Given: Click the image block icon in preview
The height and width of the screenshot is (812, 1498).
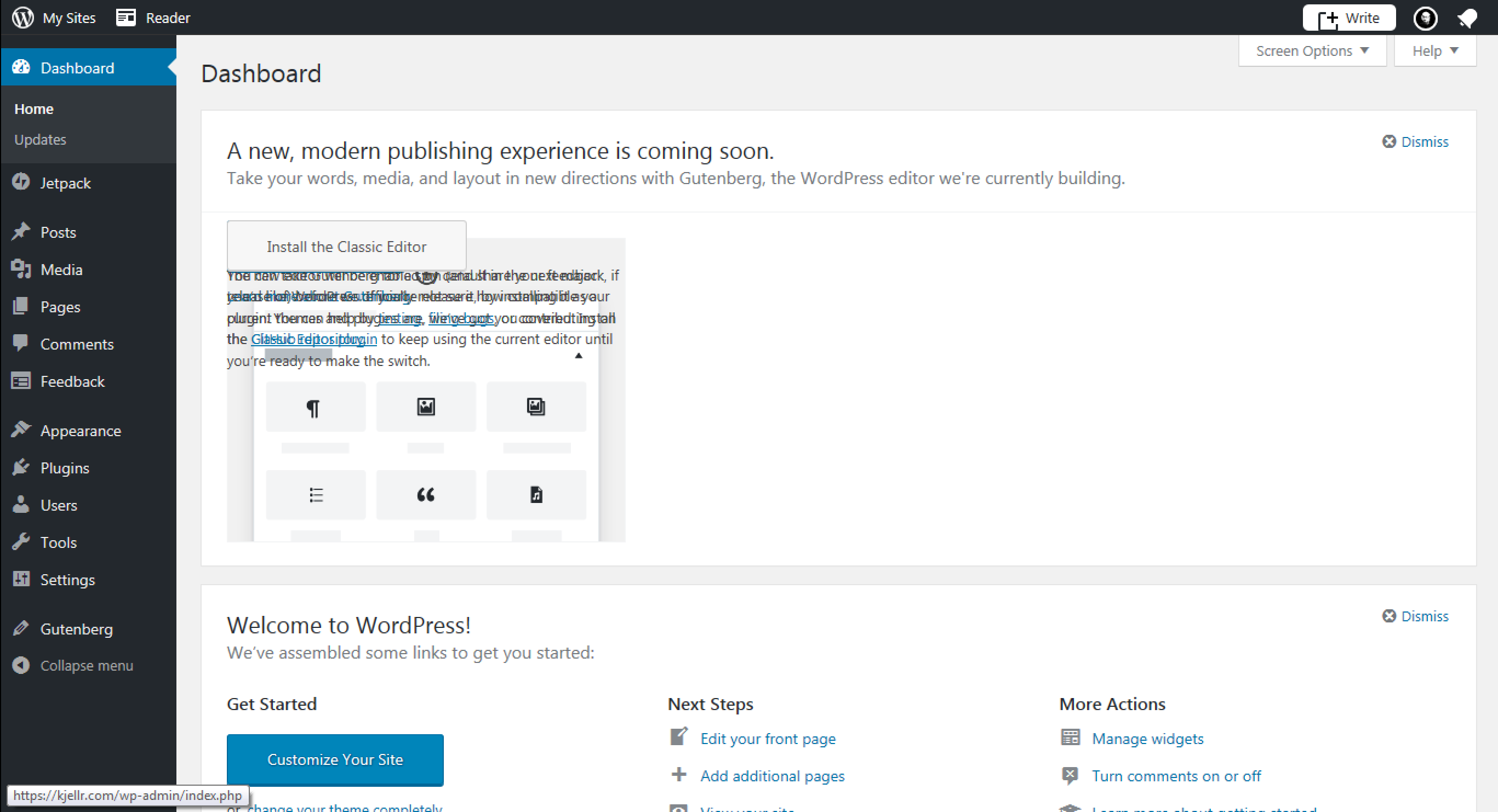Looking at the screenshot, I should coord(426,406).
